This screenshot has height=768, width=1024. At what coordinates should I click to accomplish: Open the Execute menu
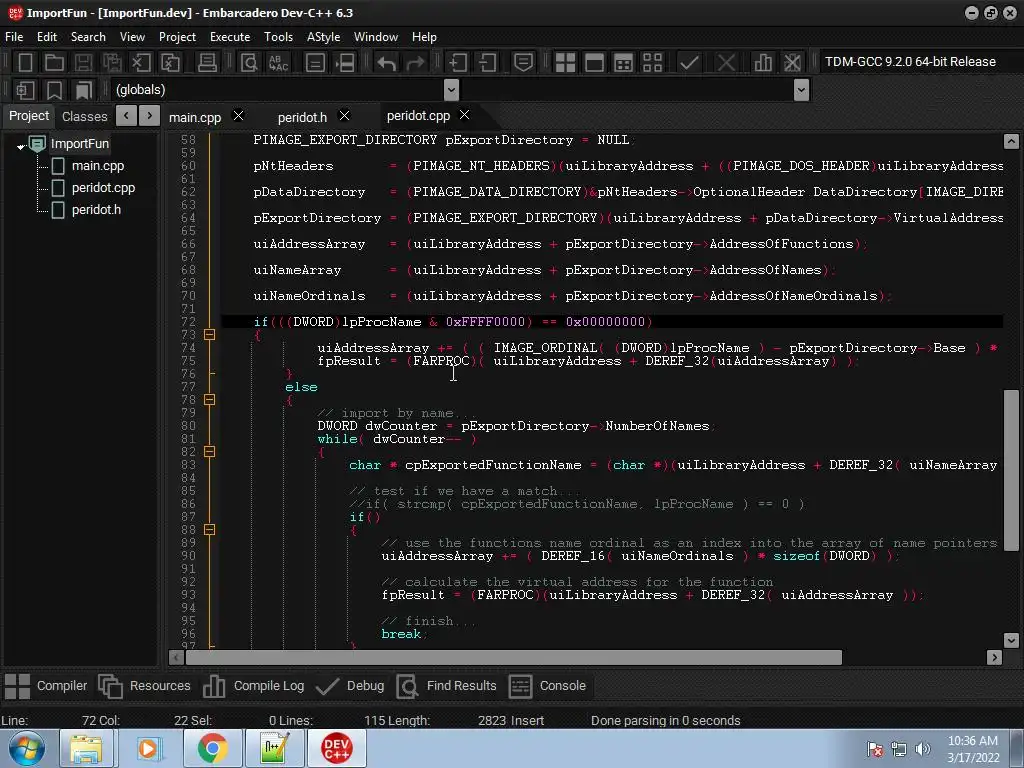coord(230,37)
